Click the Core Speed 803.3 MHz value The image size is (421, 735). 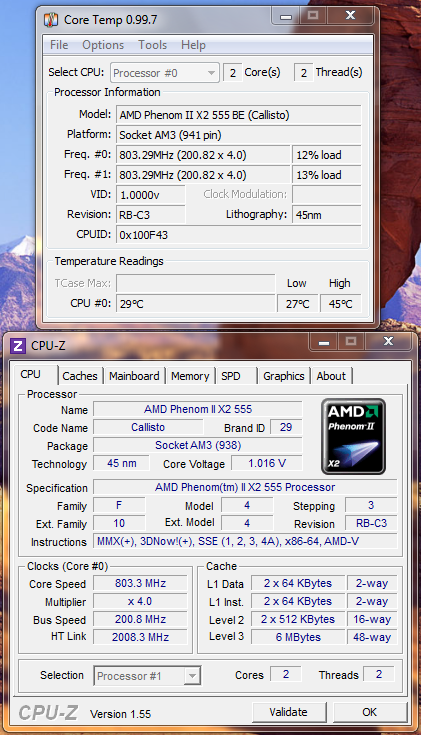[140, 583]
